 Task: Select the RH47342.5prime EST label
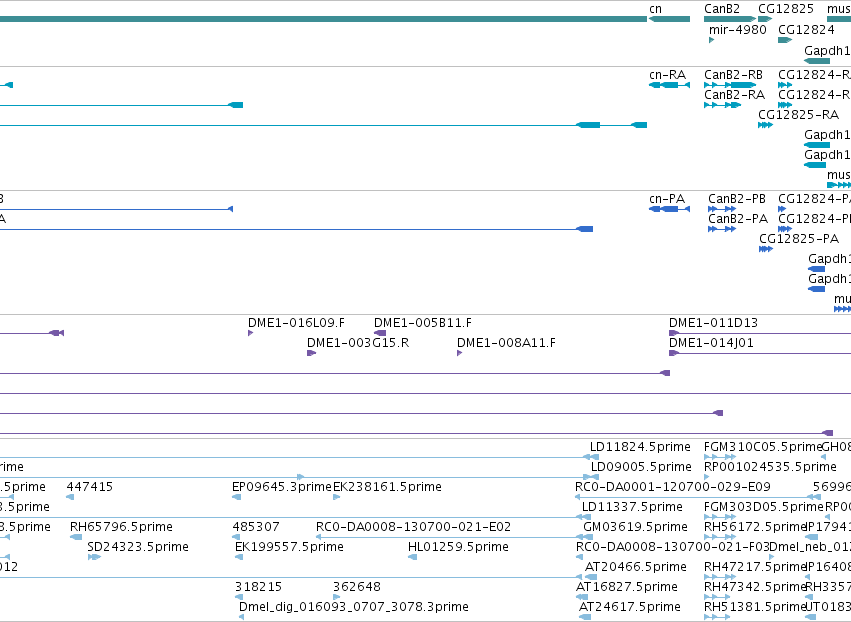(754, 587)
